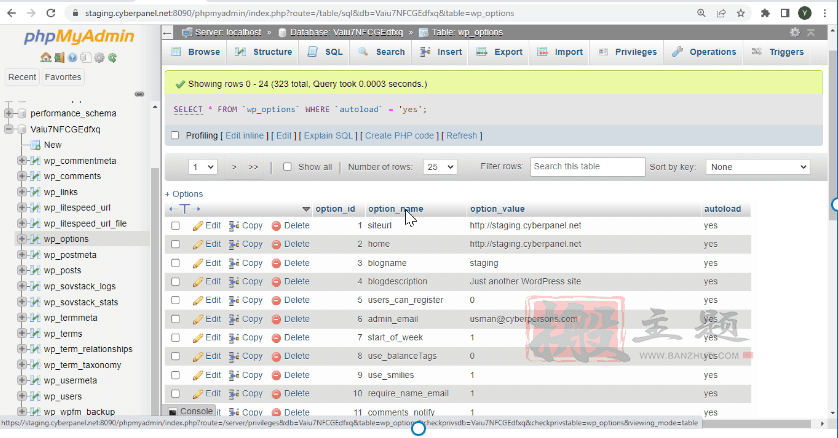The image size is (838, 438).
Task: Go to phpMyAdmin home icon
Action: click(x=46, y=58)
